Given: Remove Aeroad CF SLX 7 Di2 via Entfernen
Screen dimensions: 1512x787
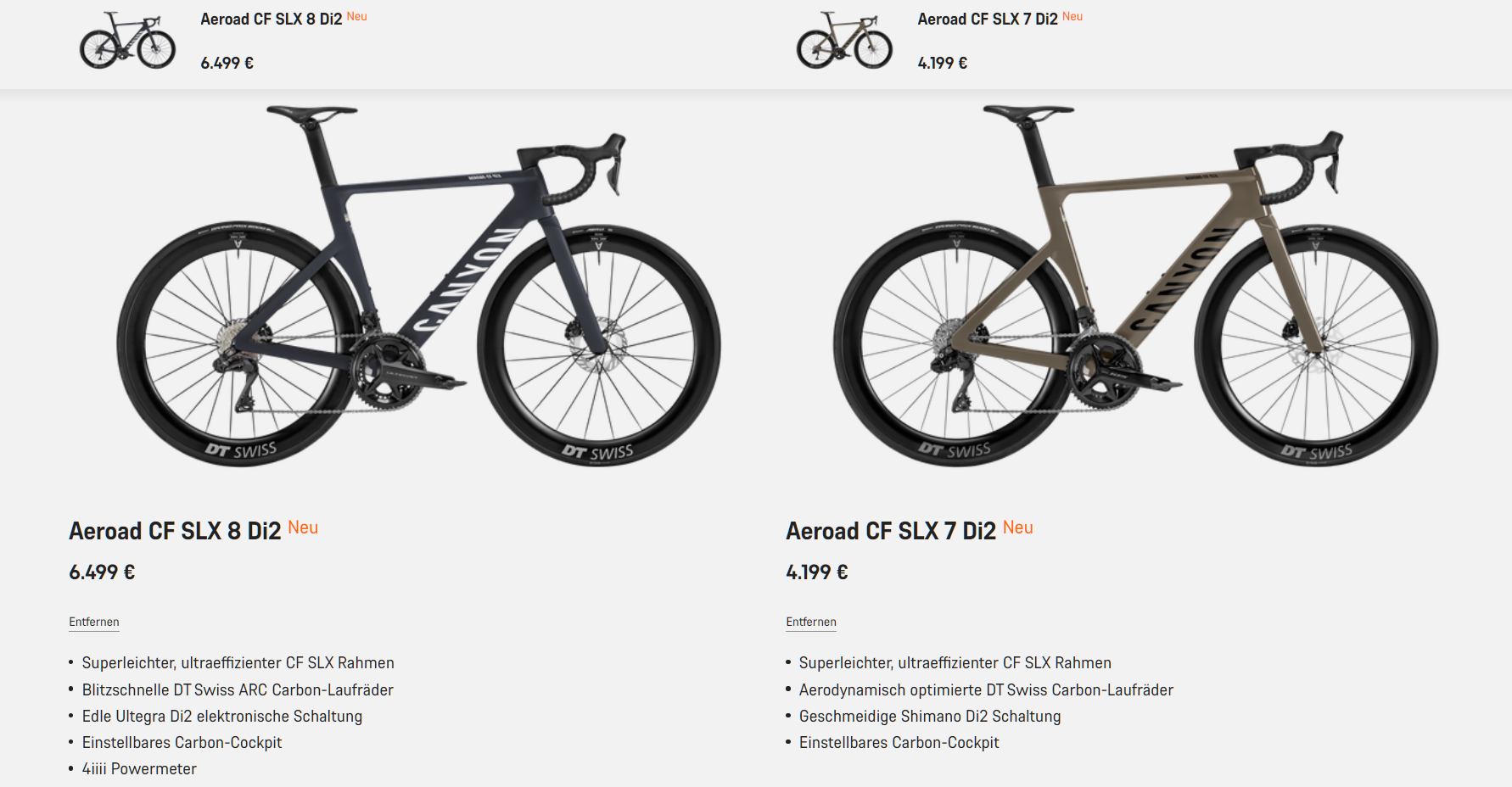Looking at the screenshot, I should (811, 622).
